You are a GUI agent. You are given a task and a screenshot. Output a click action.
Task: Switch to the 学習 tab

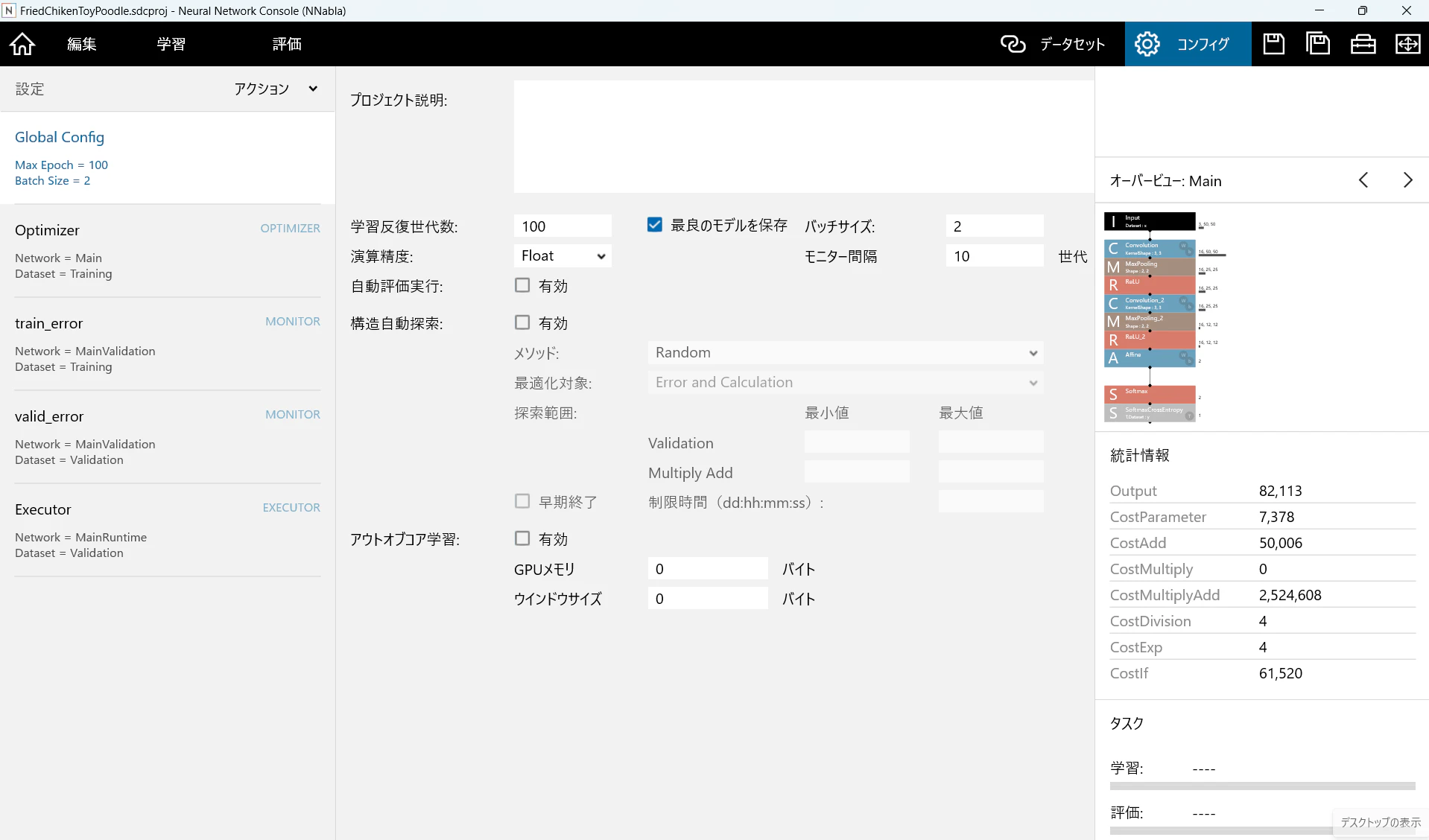click(171, 44)
